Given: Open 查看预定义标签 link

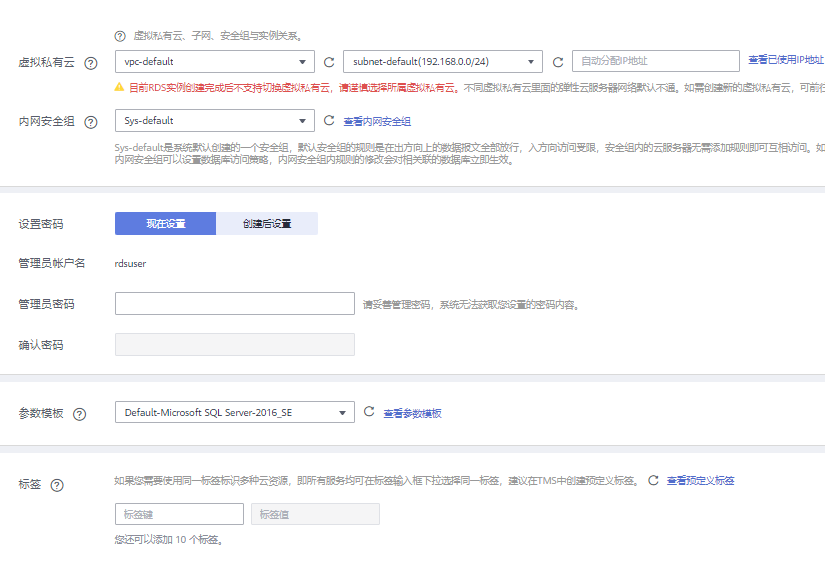Looking at the screenshot, I should point(700,480).
